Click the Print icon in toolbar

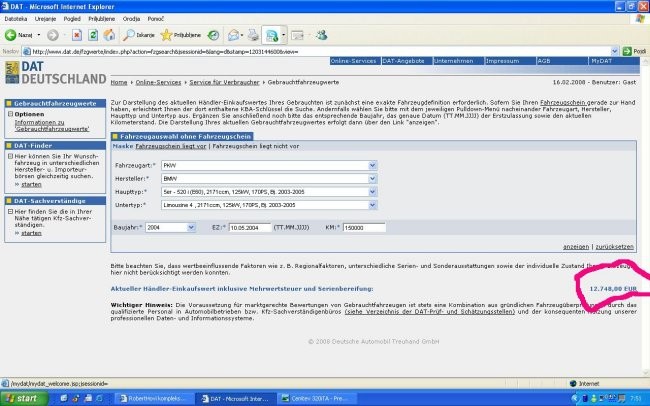pos(253,35)
